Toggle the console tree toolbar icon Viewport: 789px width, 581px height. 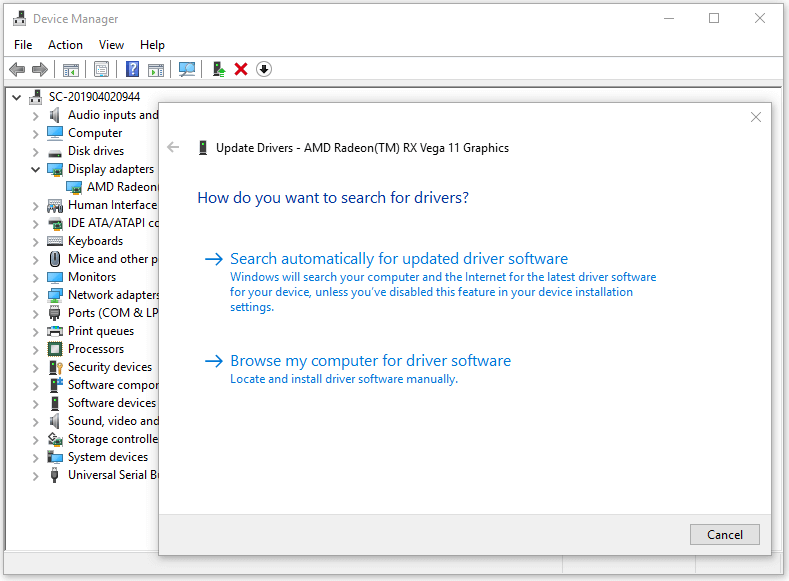click(71, 69)
